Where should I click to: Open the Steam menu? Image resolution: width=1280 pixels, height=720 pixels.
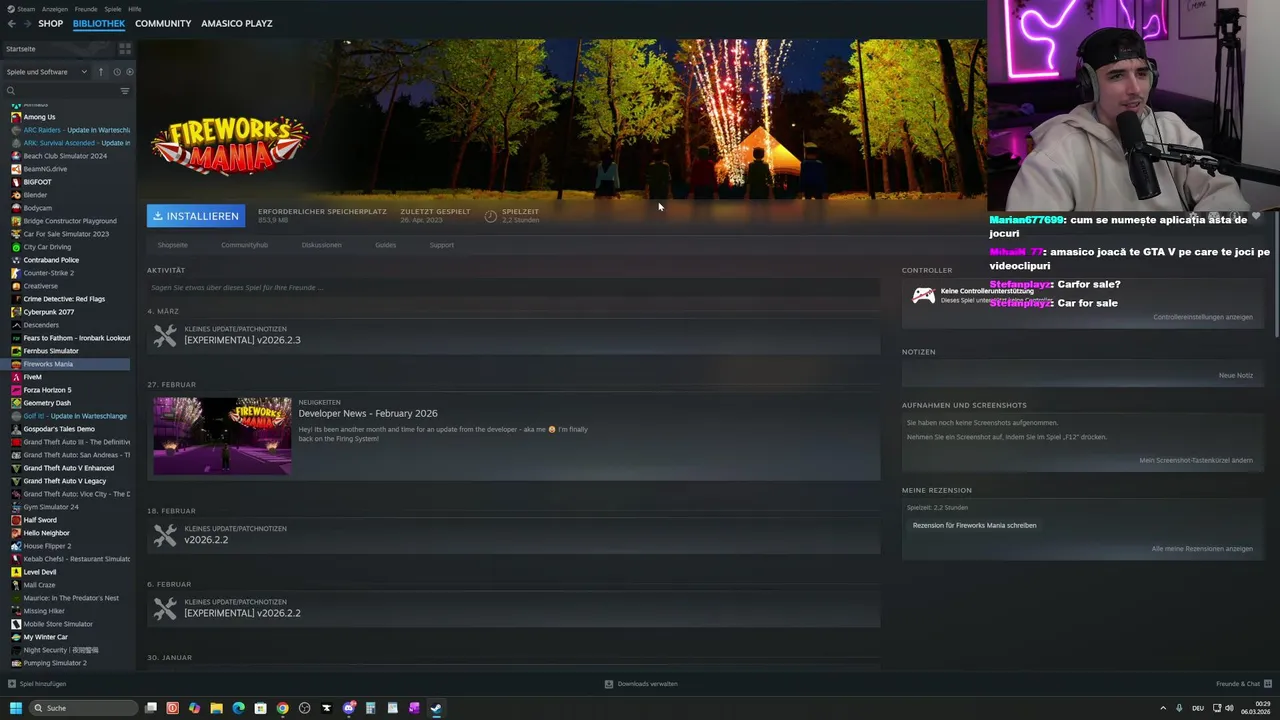pyautogui.click(x=26, y=9)
